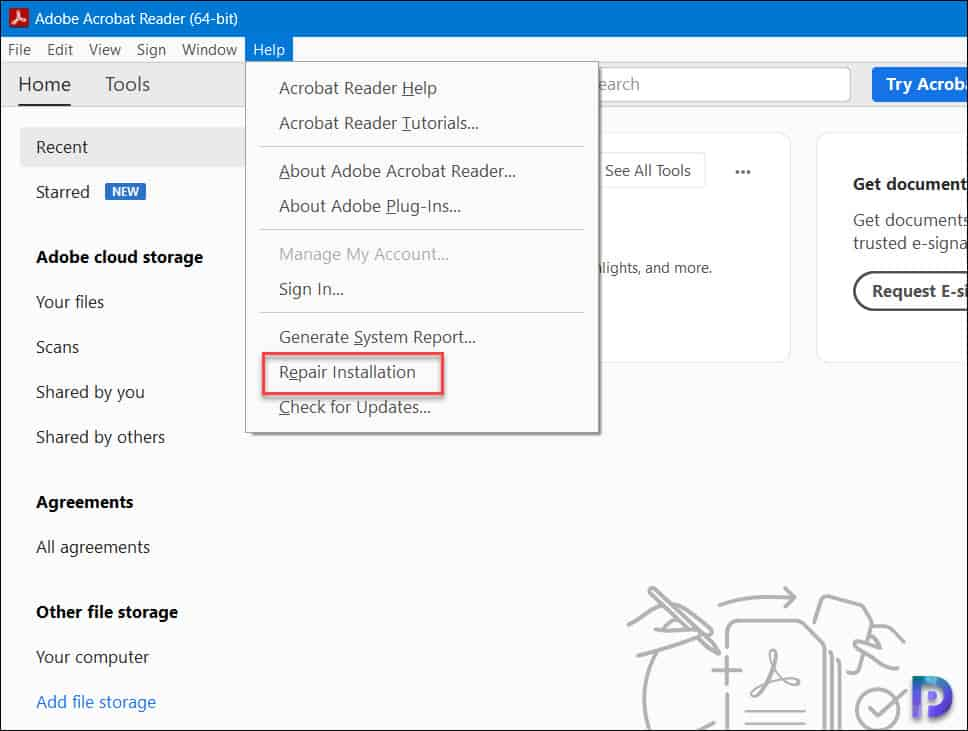Open the more options ellipsis menu
Viewport: 968px width, 731px height.
coord(743,171)
